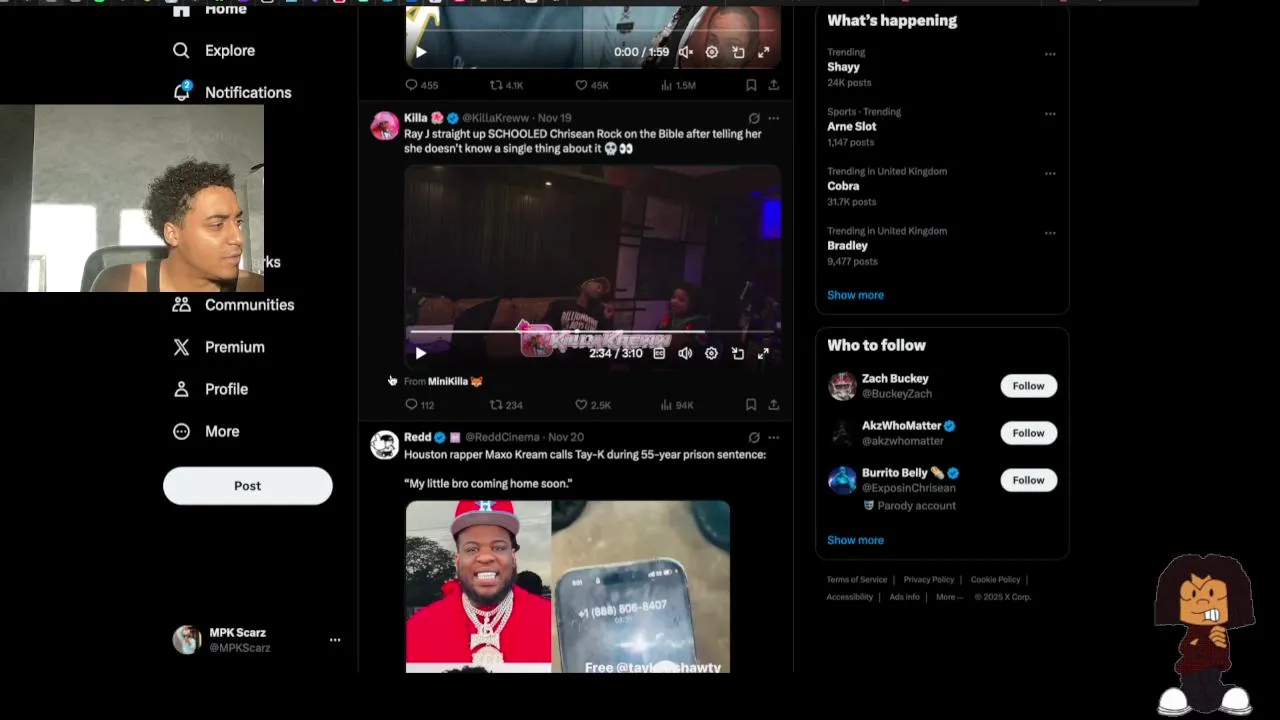The width and height of the screenshot is (1280, 720).
Task: Open more options on Killa's post
Action: (773, 118)
